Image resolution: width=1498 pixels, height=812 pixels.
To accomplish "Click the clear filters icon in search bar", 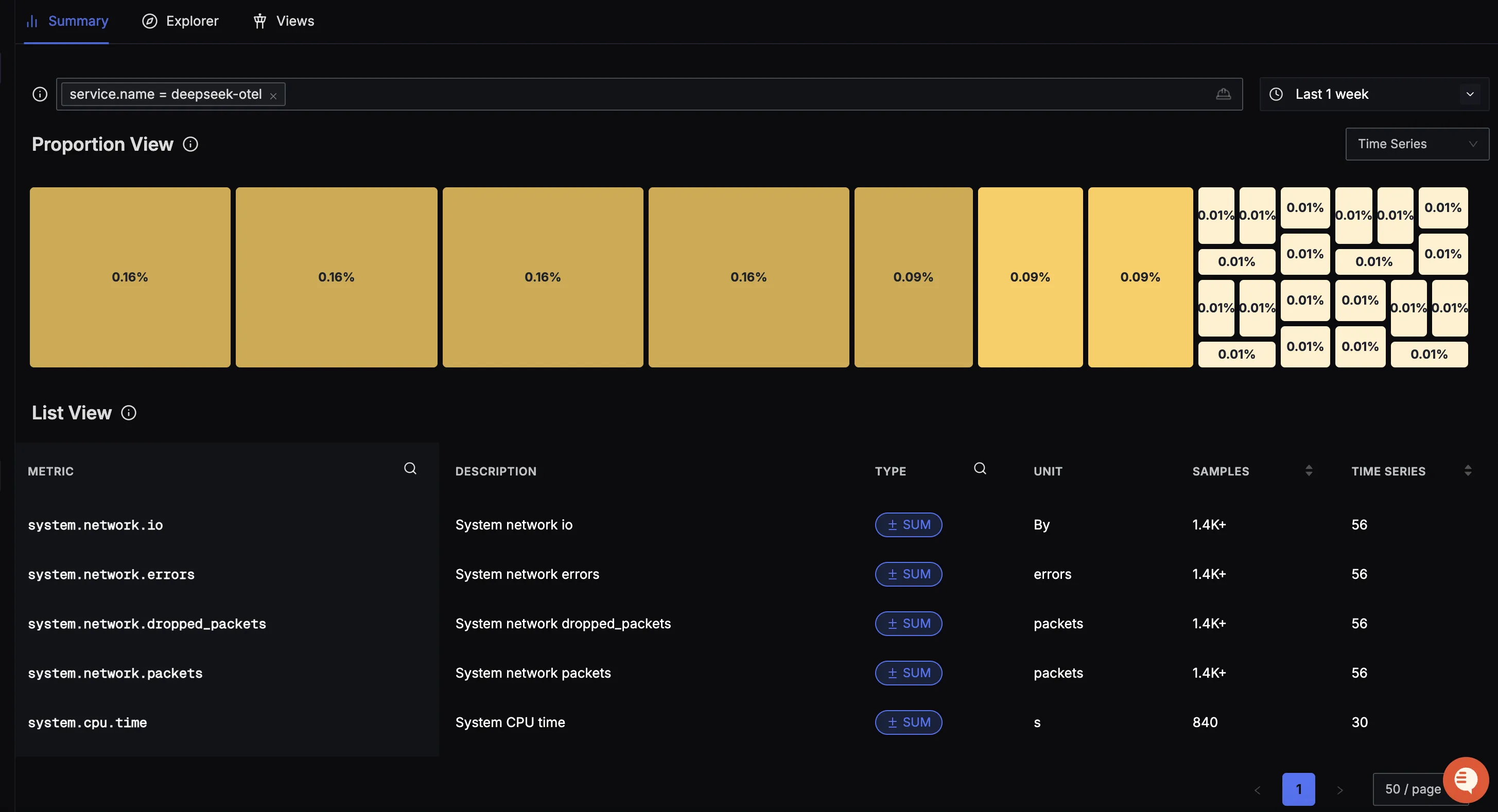I will pyautogui.click(x=1223, y=94).
